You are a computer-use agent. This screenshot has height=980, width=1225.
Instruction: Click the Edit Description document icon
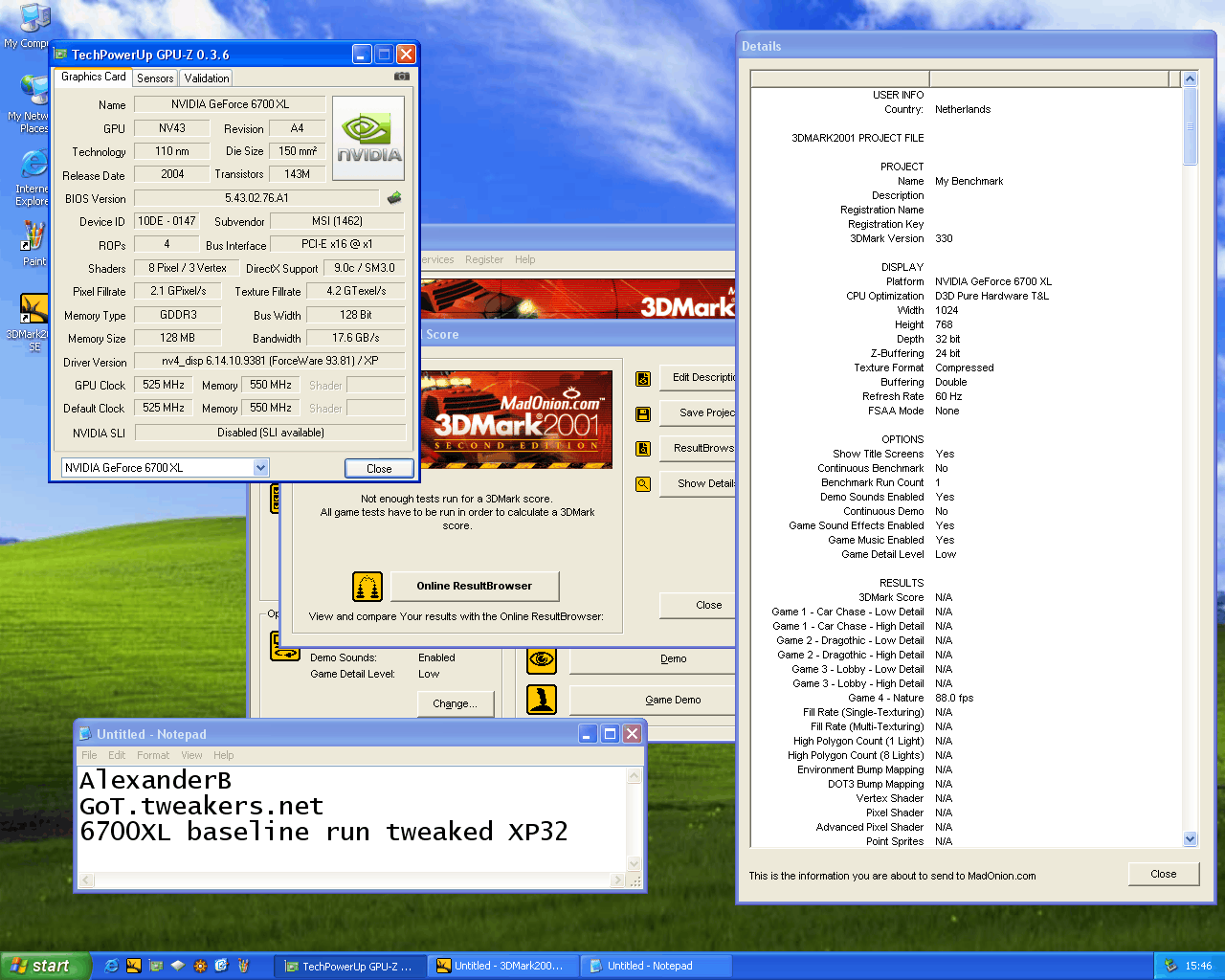click(x=643, y=378)
